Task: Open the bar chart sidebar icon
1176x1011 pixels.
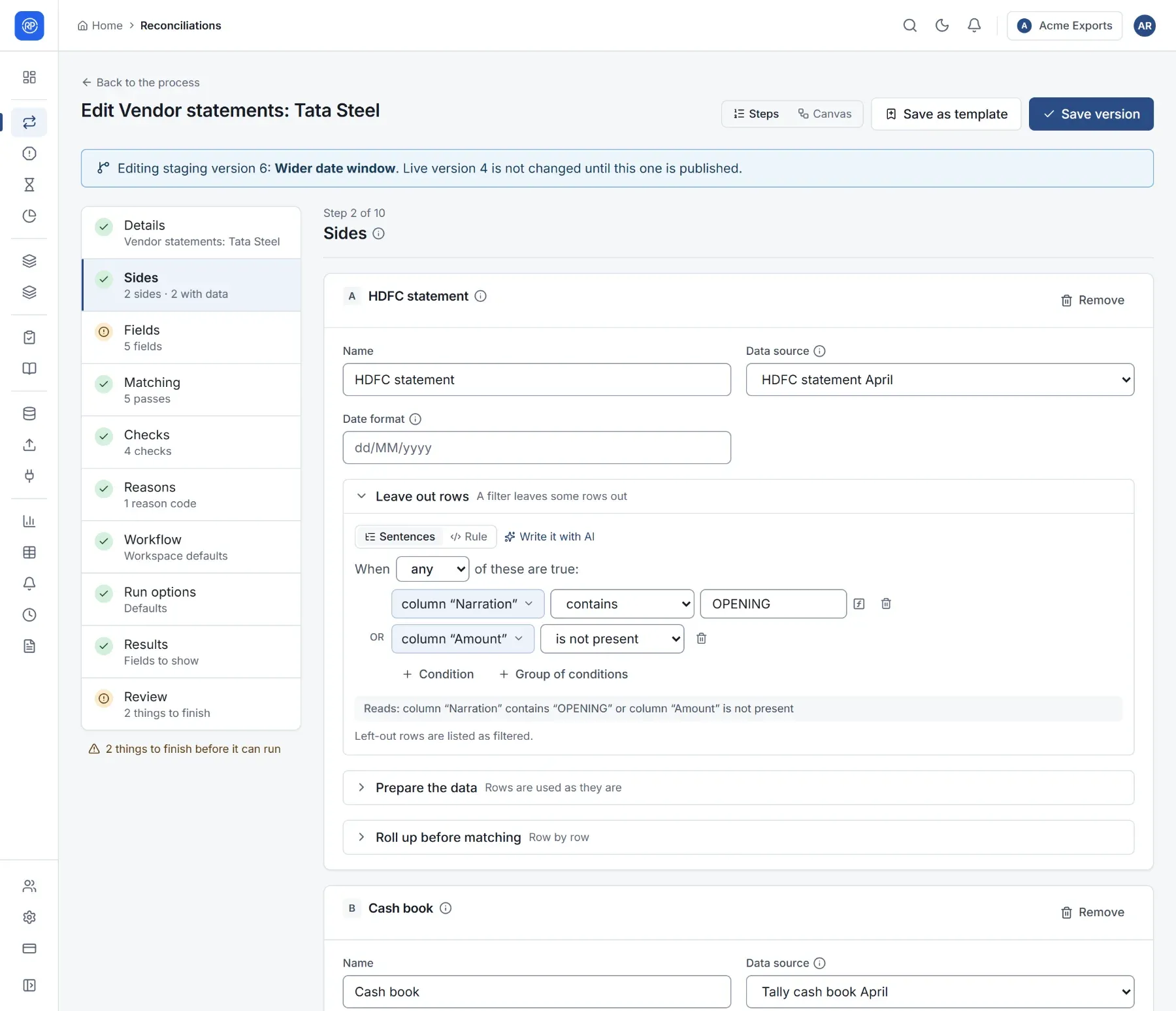Action: pyautogui.click(x=29, y=521)
